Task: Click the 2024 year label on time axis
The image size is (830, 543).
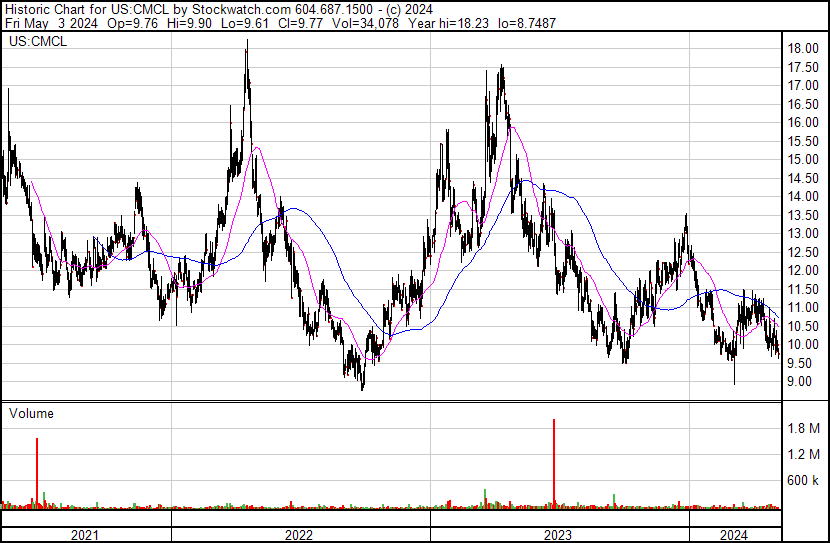Action: 734,535
